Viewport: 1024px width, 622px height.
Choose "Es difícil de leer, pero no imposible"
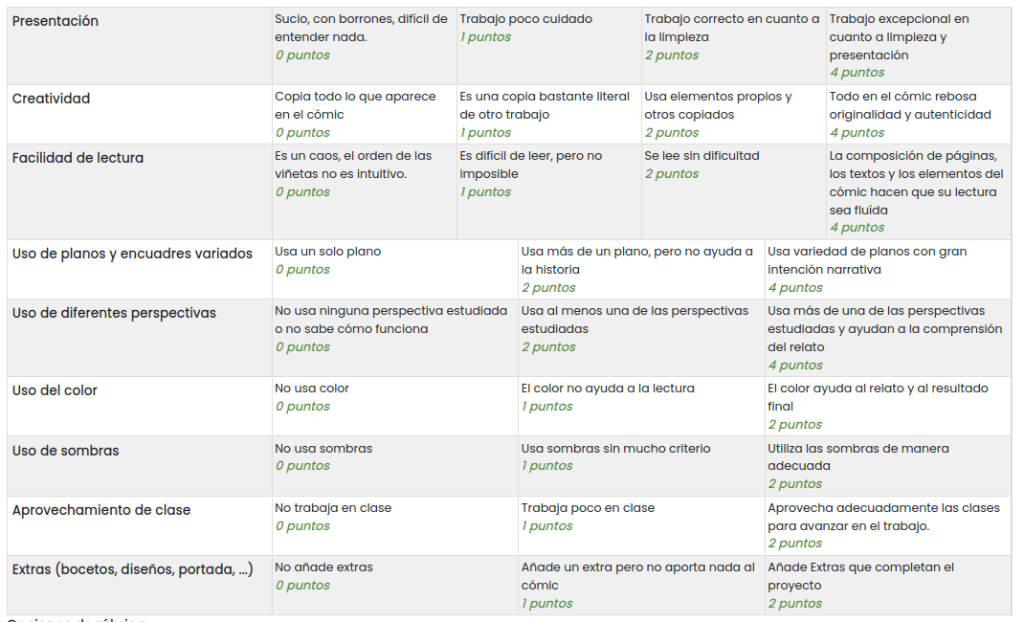(x=547, y=173)
